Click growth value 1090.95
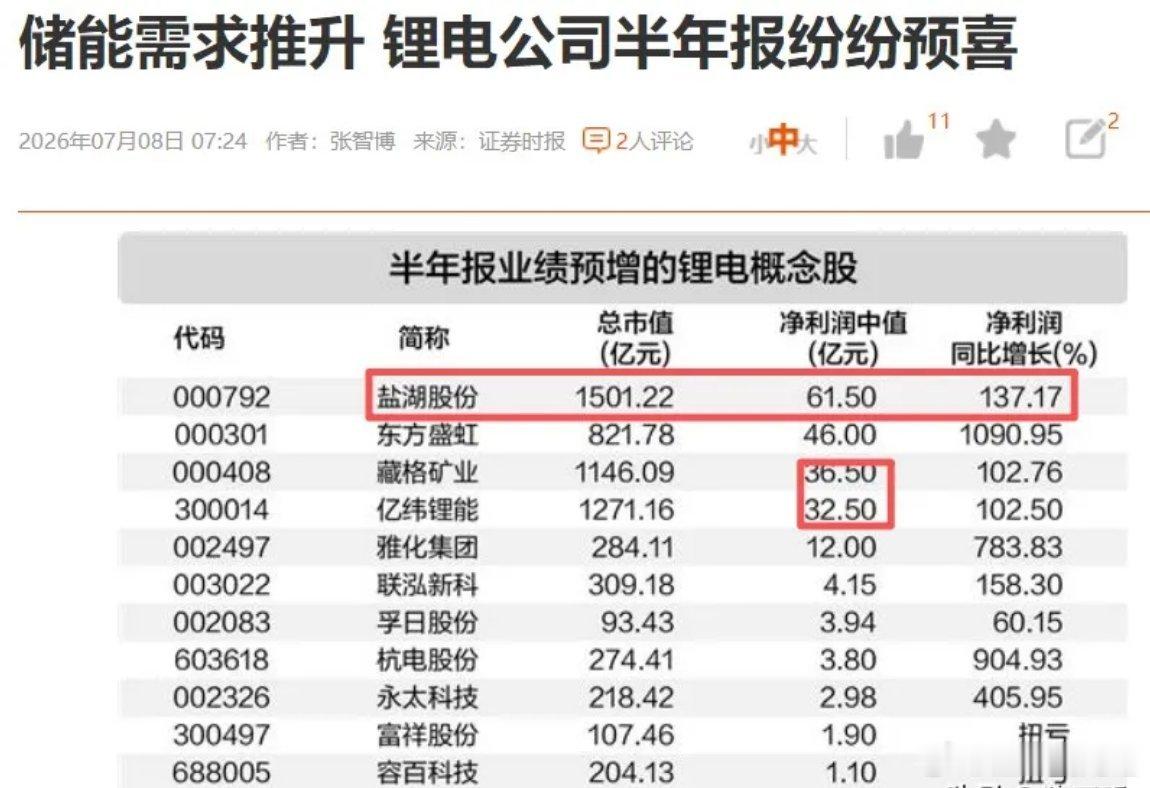The width and height of the screenshot is (1150, 788). coord(1011,435)
